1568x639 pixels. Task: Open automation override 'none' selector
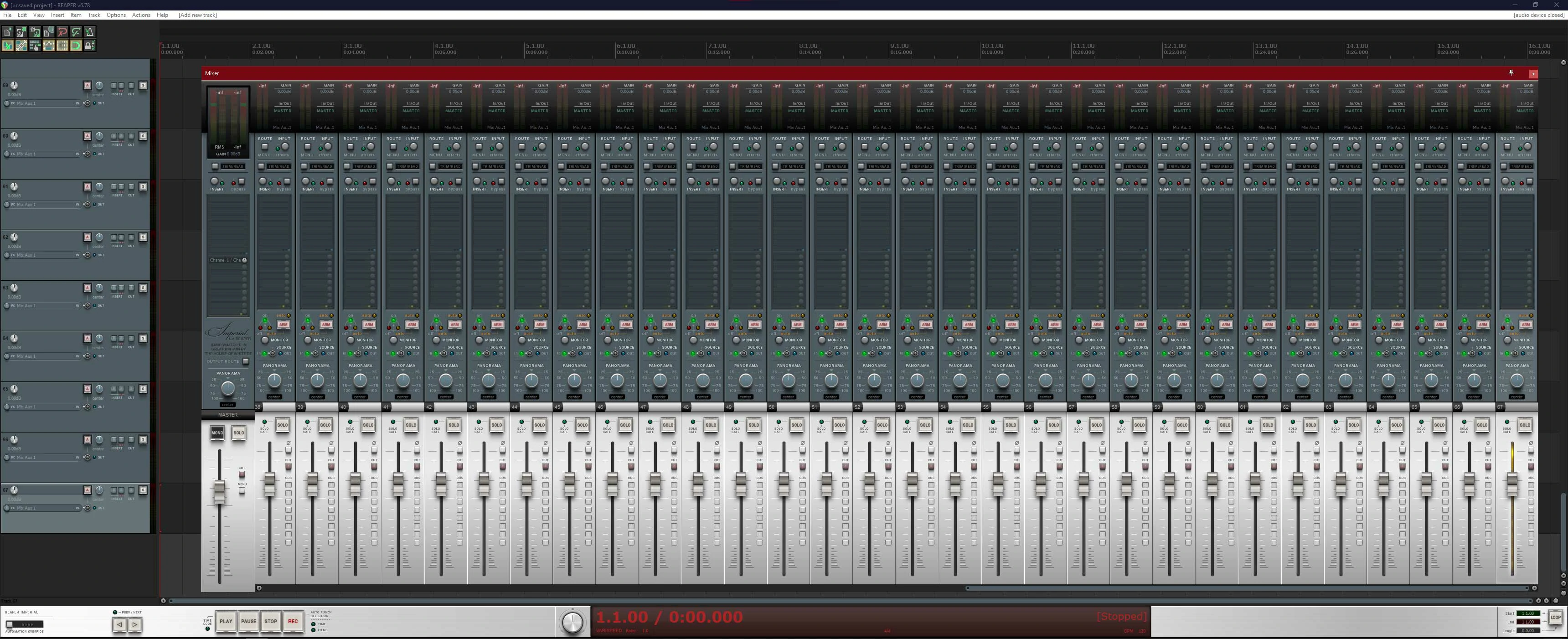pyautogui.click(x=27, y=624)
